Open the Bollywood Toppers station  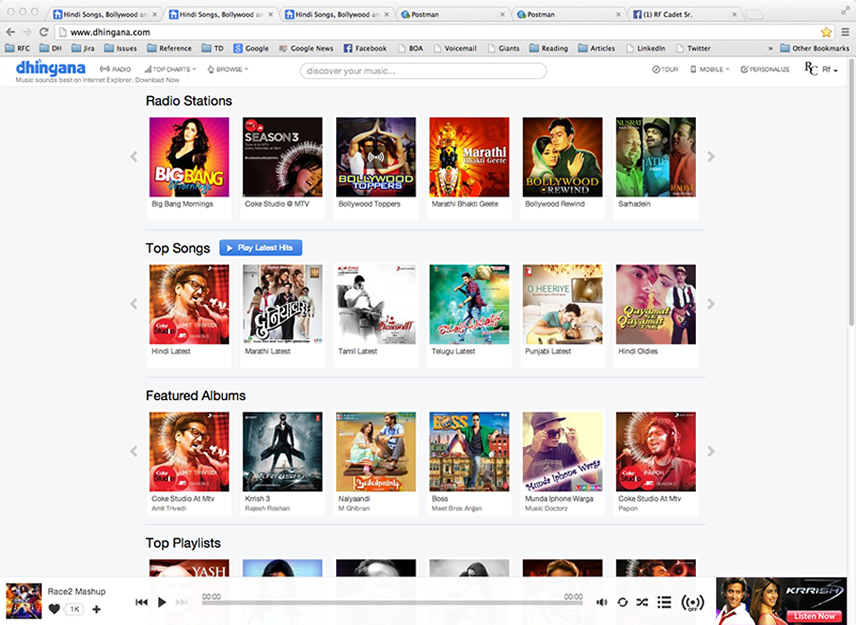(x=376, y=157)
